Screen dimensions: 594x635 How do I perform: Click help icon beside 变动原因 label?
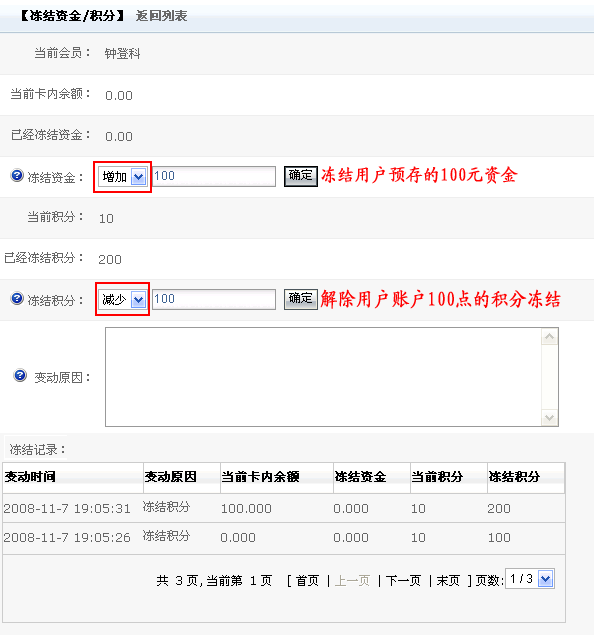click(x=20, y=375)
